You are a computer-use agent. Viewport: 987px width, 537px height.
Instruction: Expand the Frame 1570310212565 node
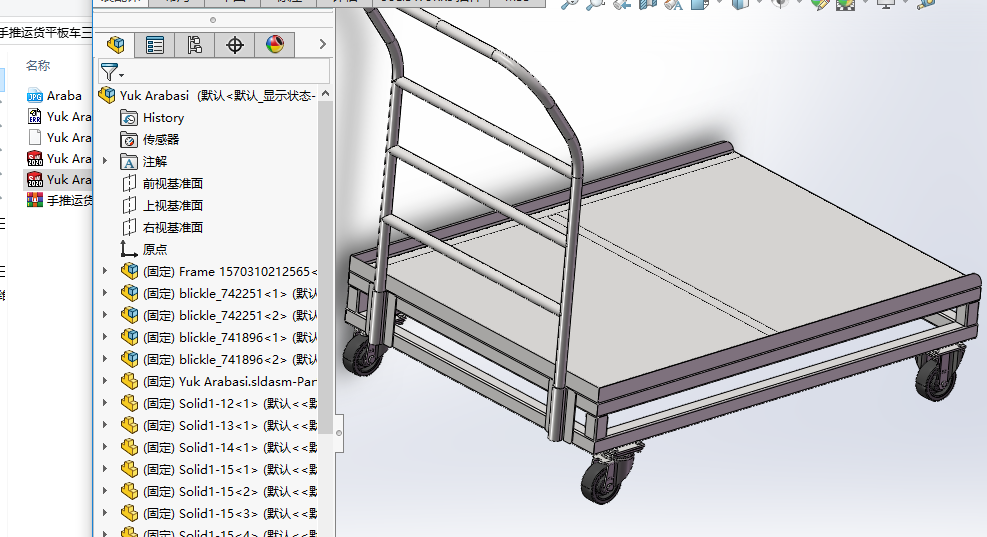point(105,271)
